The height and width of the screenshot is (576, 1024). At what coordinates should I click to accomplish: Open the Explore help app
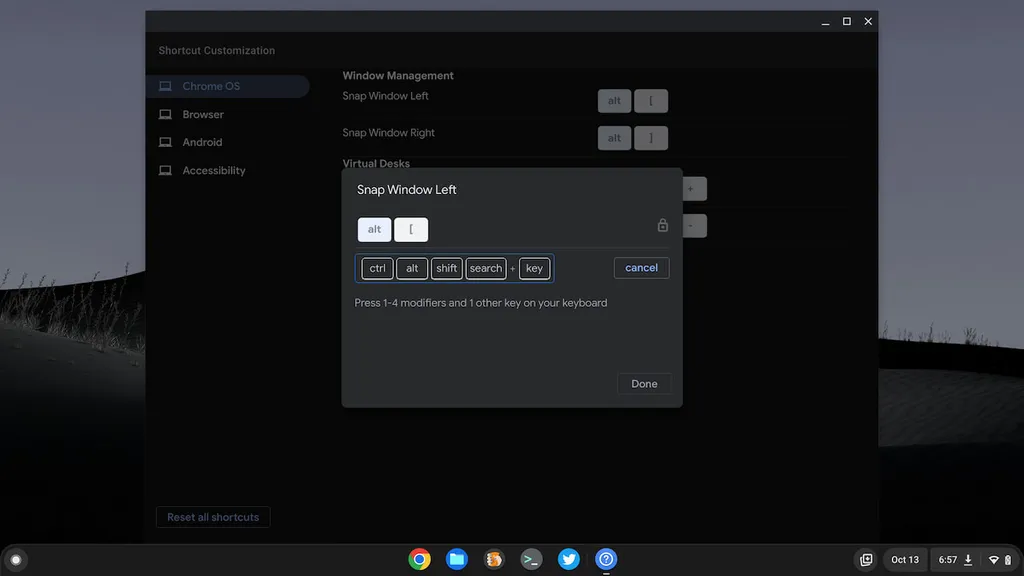pos(605,559)
